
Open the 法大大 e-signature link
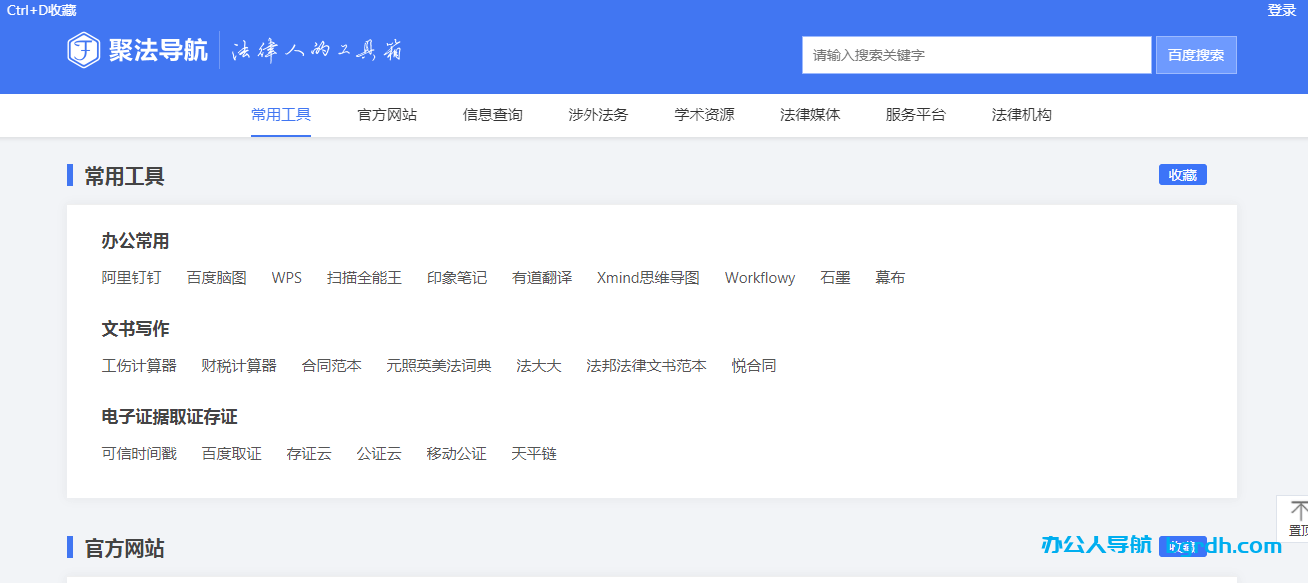click(x=538, y=365)
